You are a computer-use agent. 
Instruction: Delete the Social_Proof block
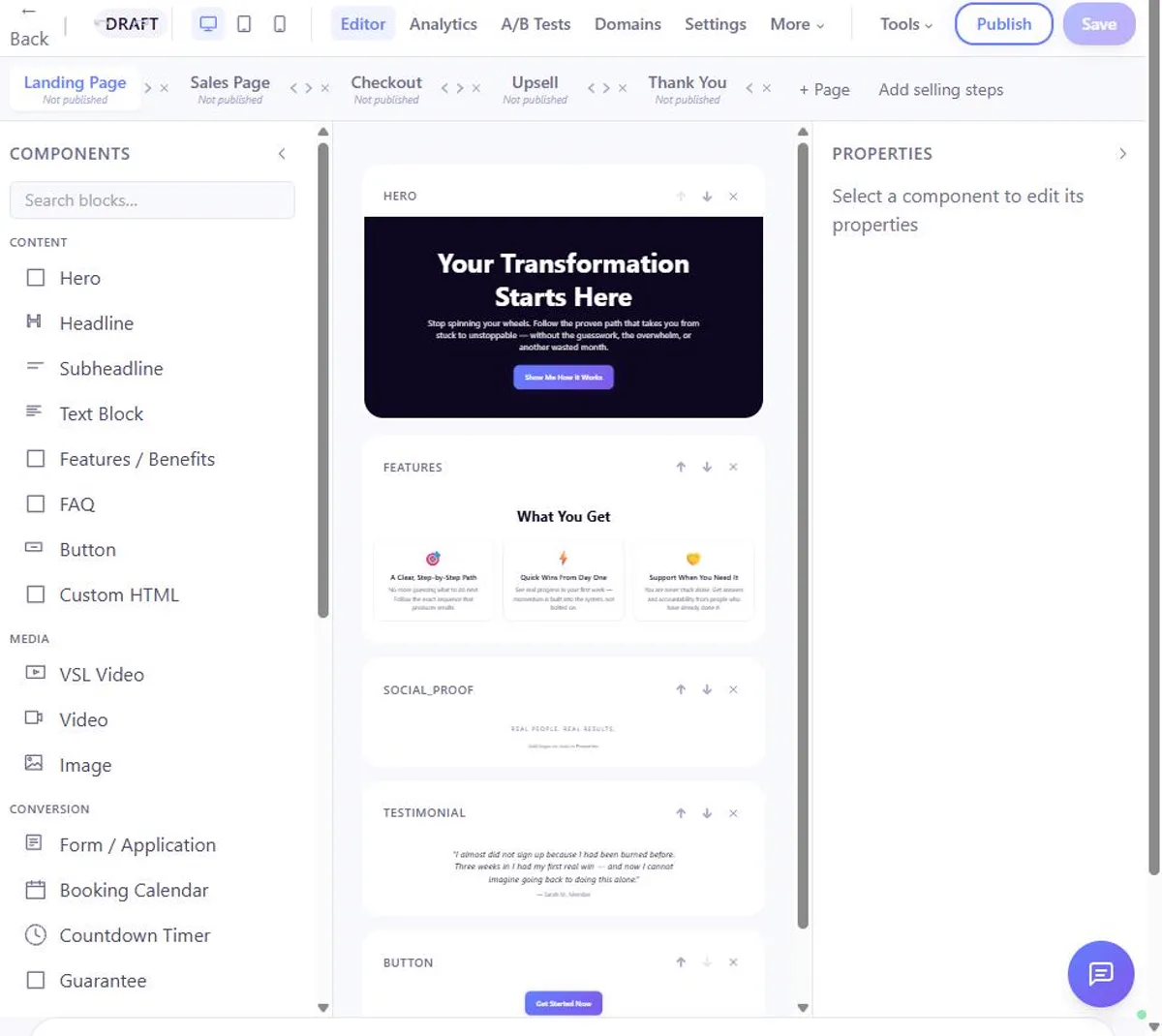733,689
